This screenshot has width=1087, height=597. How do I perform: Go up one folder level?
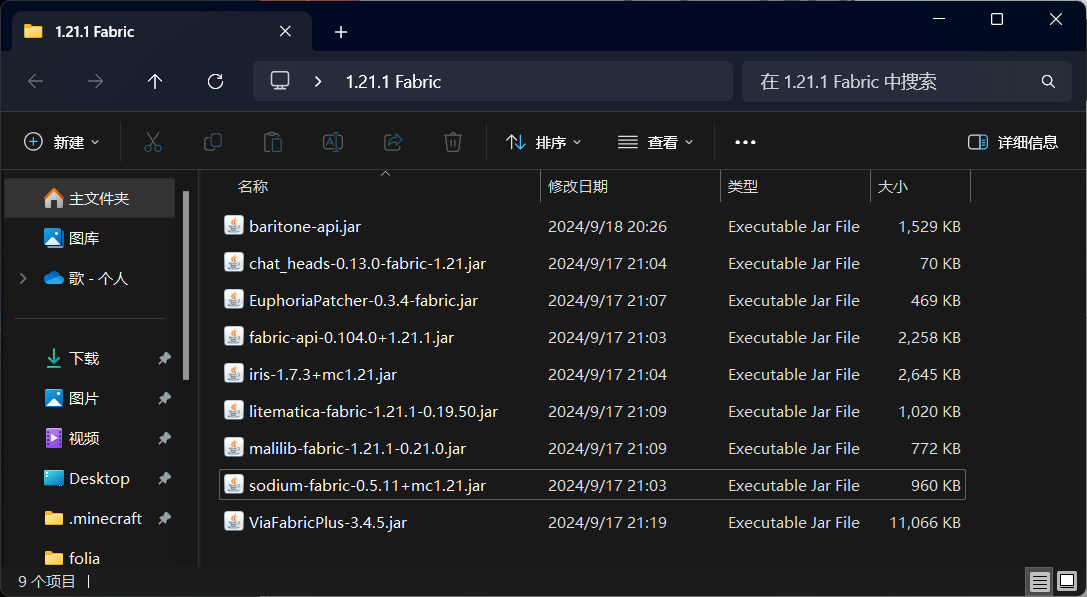pyautogui.click(x=155, y=82)
